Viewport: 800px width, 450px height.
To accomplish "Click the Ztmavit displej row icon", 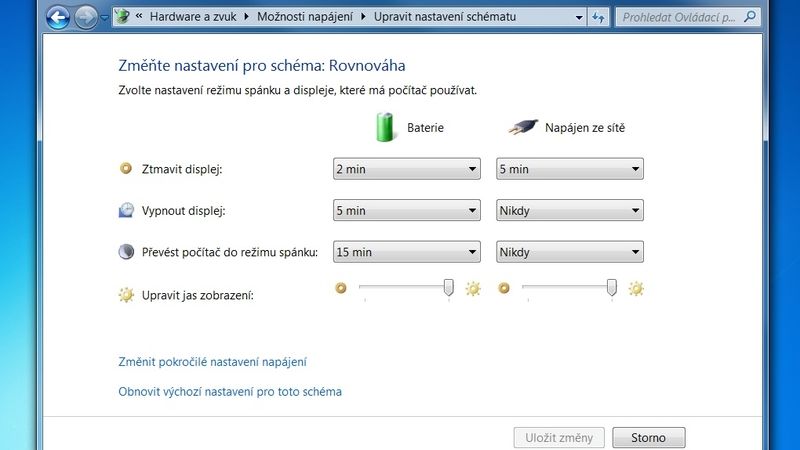I will (126, 168).
